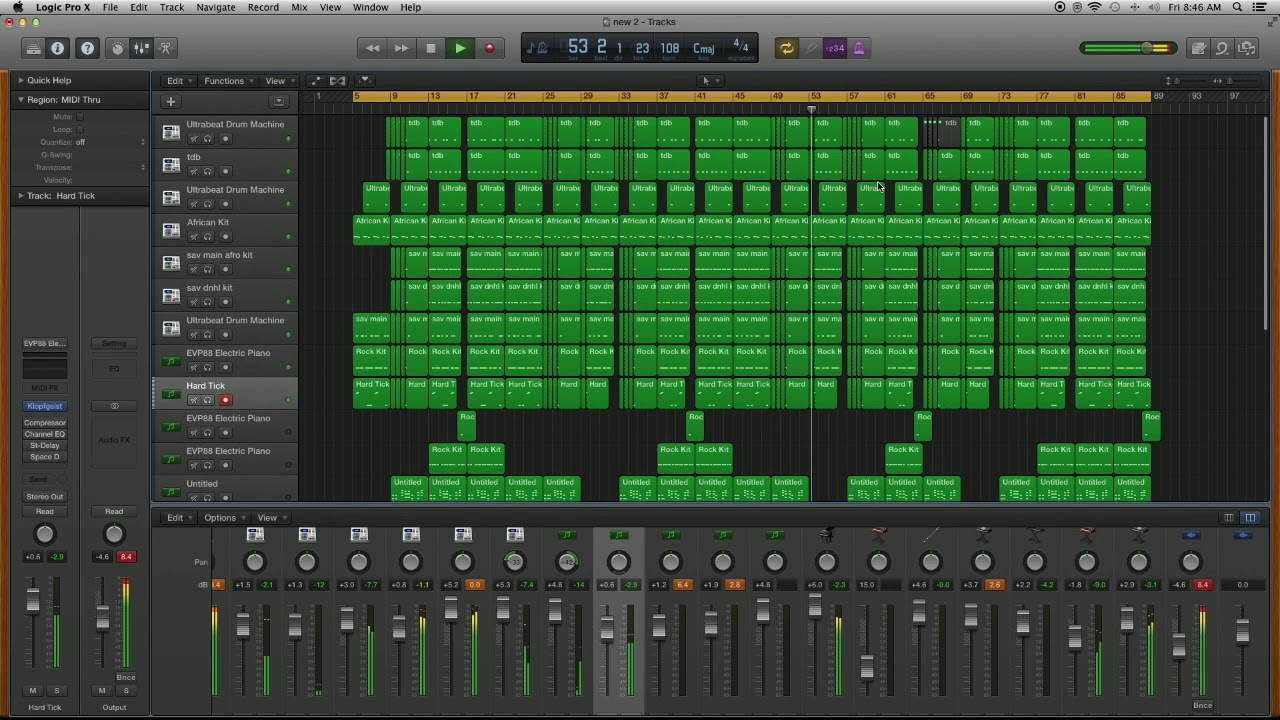Viewport: 1280px width, 720px height.
Task: Open Quick Help question mark icon
Action: (x=88, y=48)
